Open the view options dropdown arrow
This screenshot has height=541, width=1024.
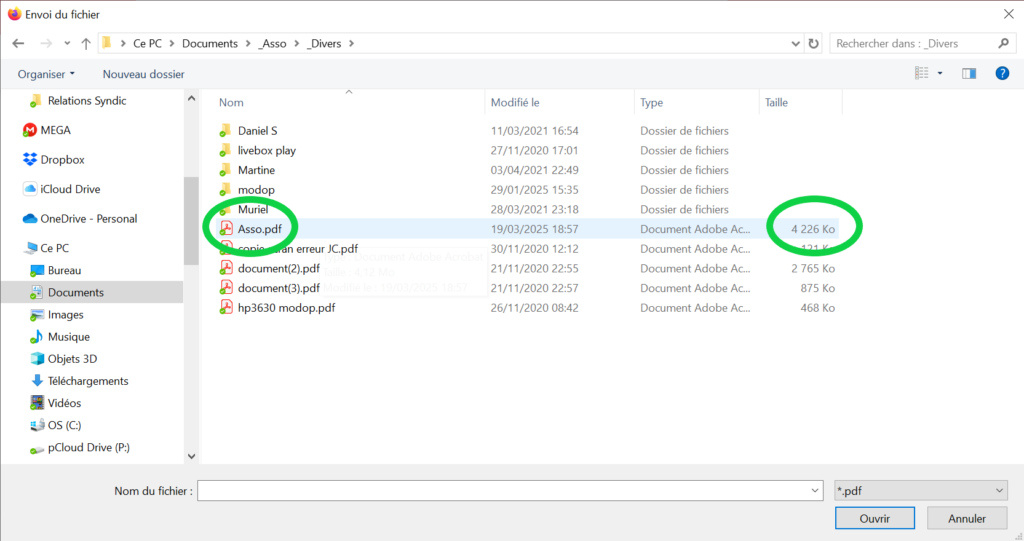point(940,73)
